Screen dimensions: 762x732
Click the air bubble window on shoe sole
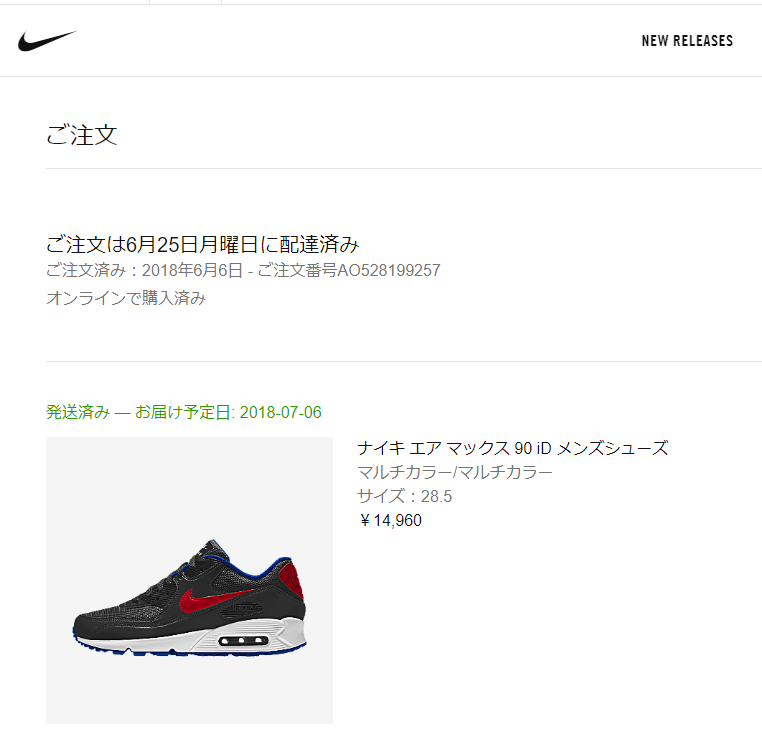point(243,641)
